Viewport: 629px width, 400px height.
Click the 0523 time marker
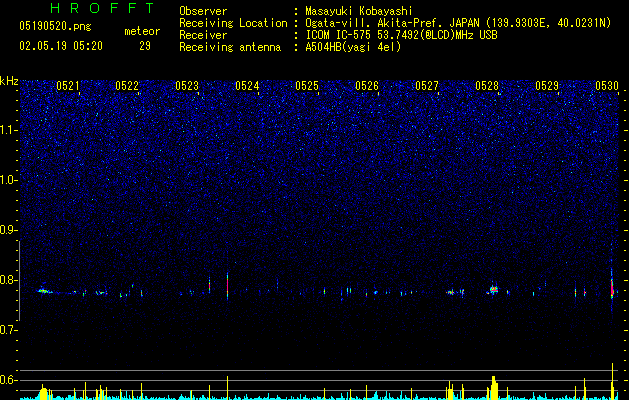click(x=187, y=86)
